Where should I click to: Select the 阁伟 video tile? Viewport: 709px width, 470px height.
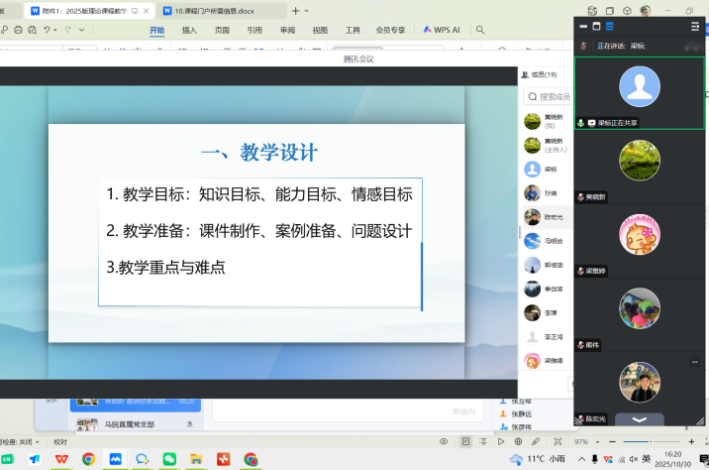639,315
